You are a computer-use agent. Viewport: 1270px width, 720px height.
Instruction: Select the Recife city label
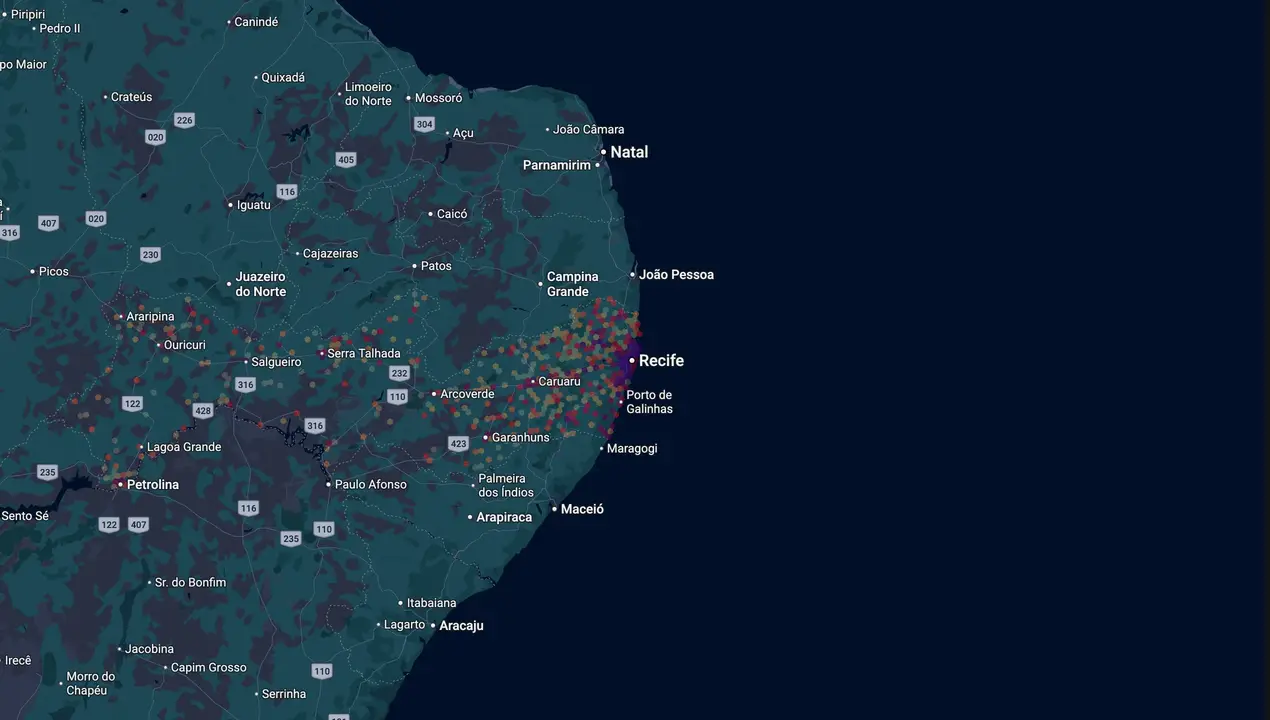click(661, 360)
